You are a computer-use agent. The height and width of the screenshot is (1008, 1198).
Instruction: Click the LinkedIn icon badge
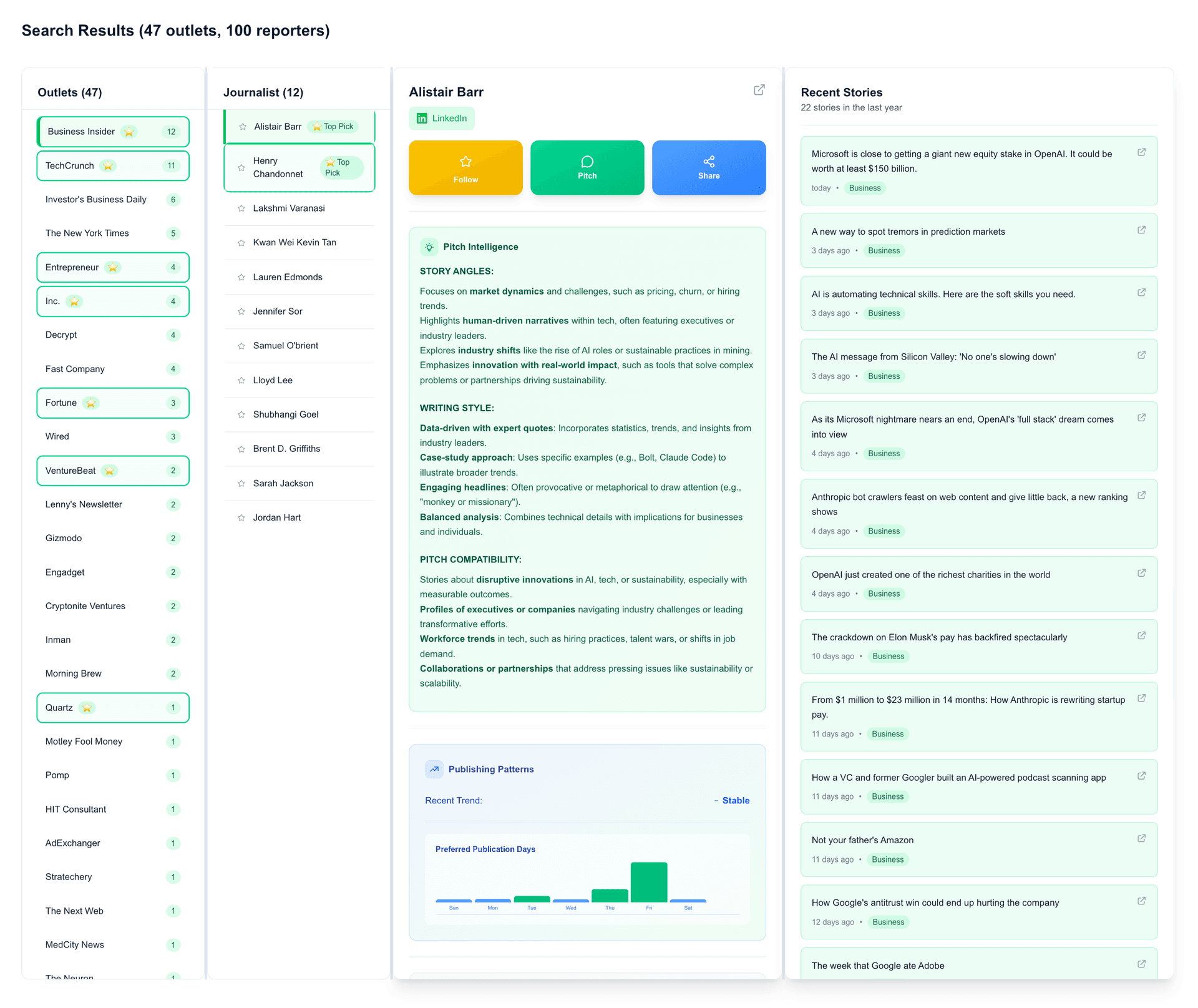pyautogui.click(x=422, y=119)
